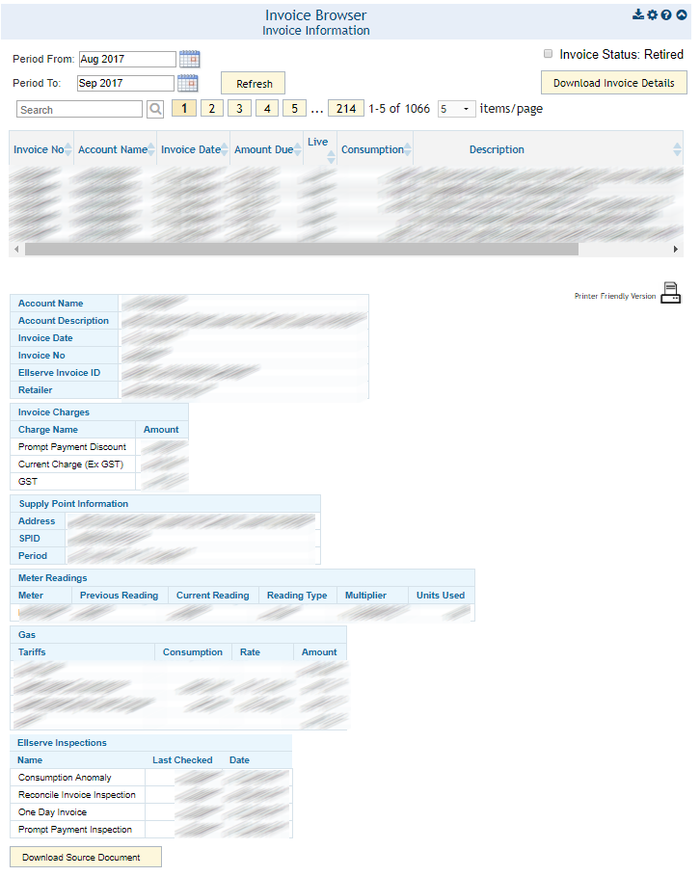Click the invoice table horizontal scrollbar
Screen dimensions: 700x876
[x=300, y=249]
